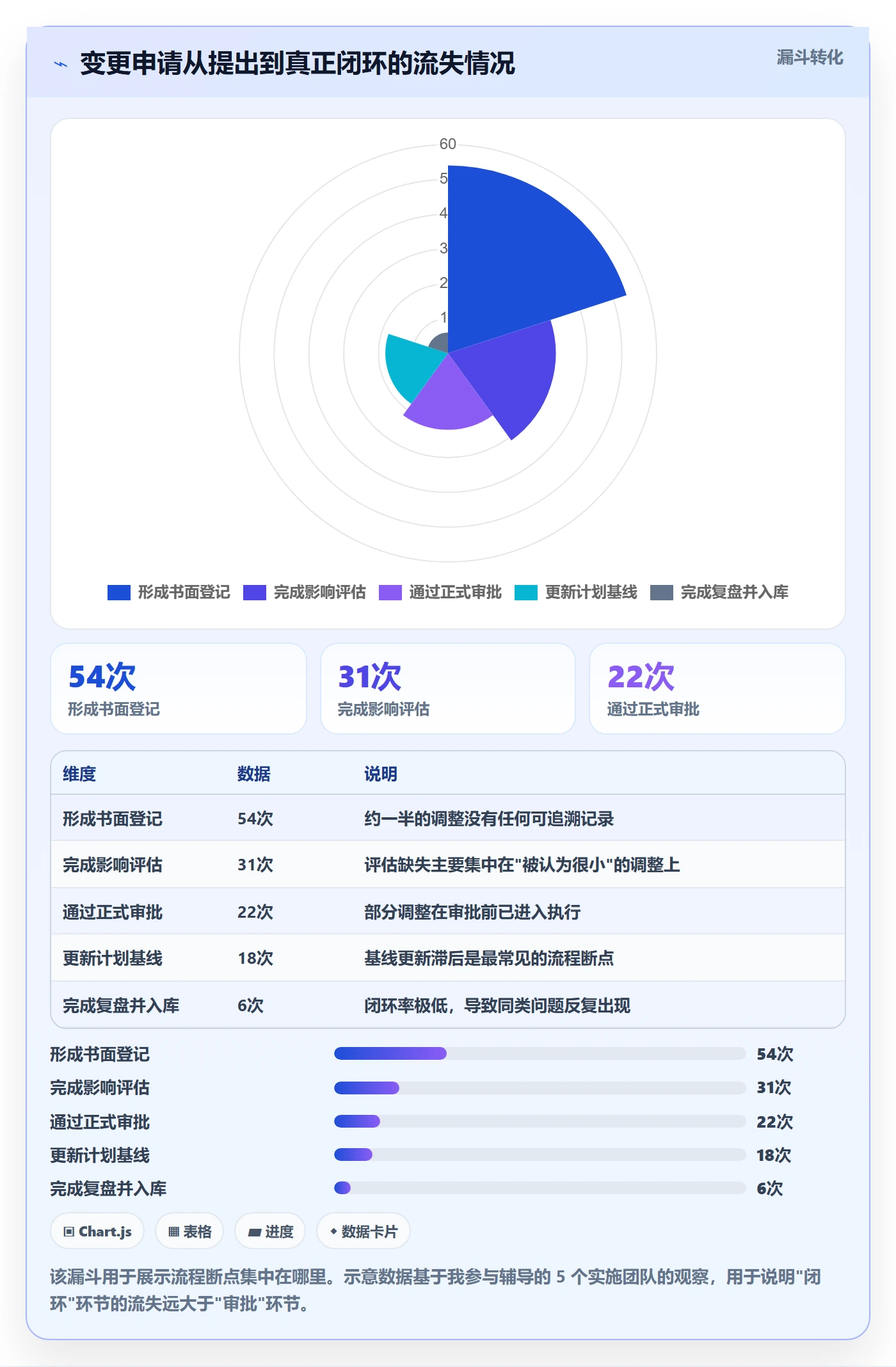Select the 54次 形成书面登记 stat card
The height and width of the screenshot is (1367, 896).
179,689
